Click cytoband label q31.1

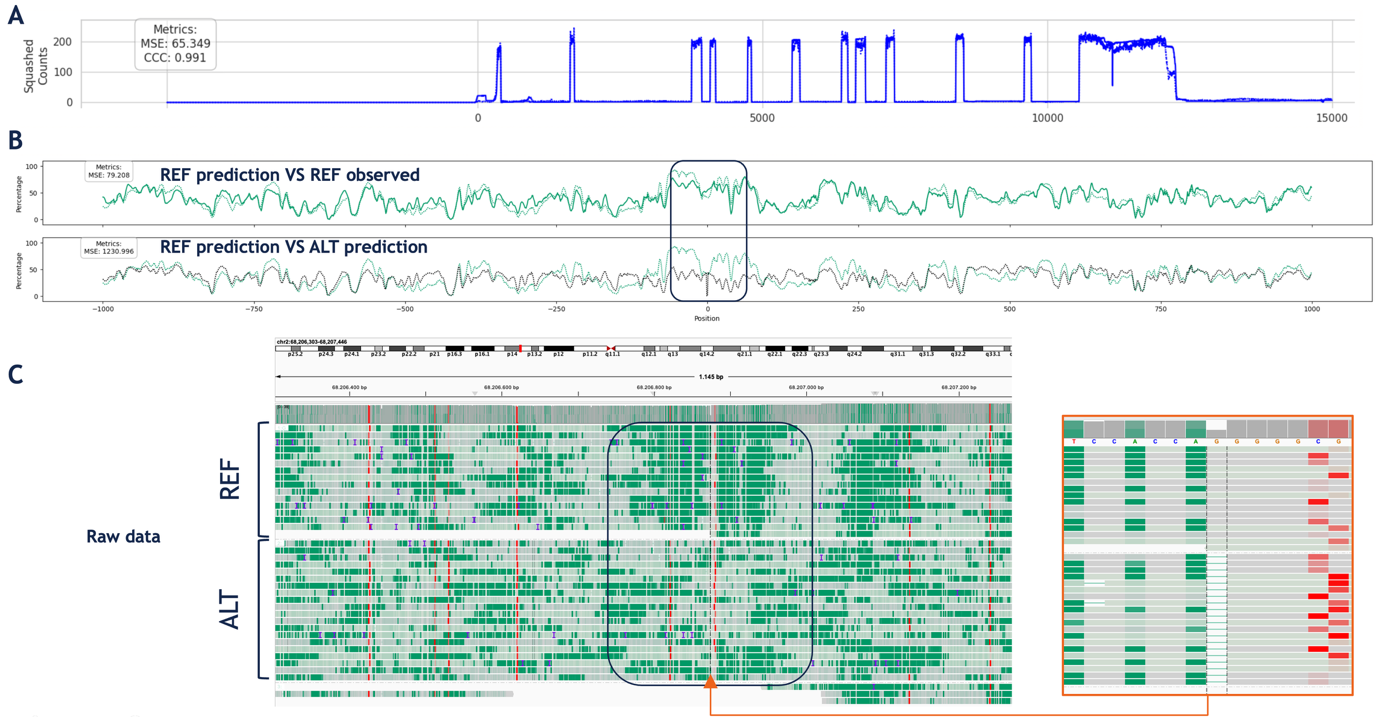click(x=898, y=354)
